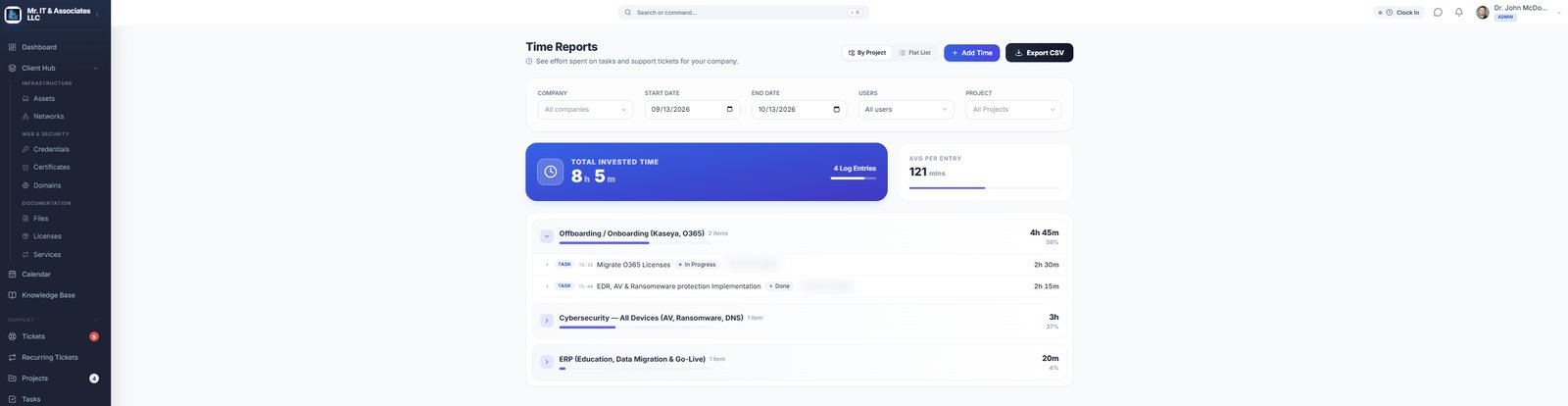This screenshot has height=406, width=1568.
Task: Switch to Flat List view
Action: (x=915, y=53)
